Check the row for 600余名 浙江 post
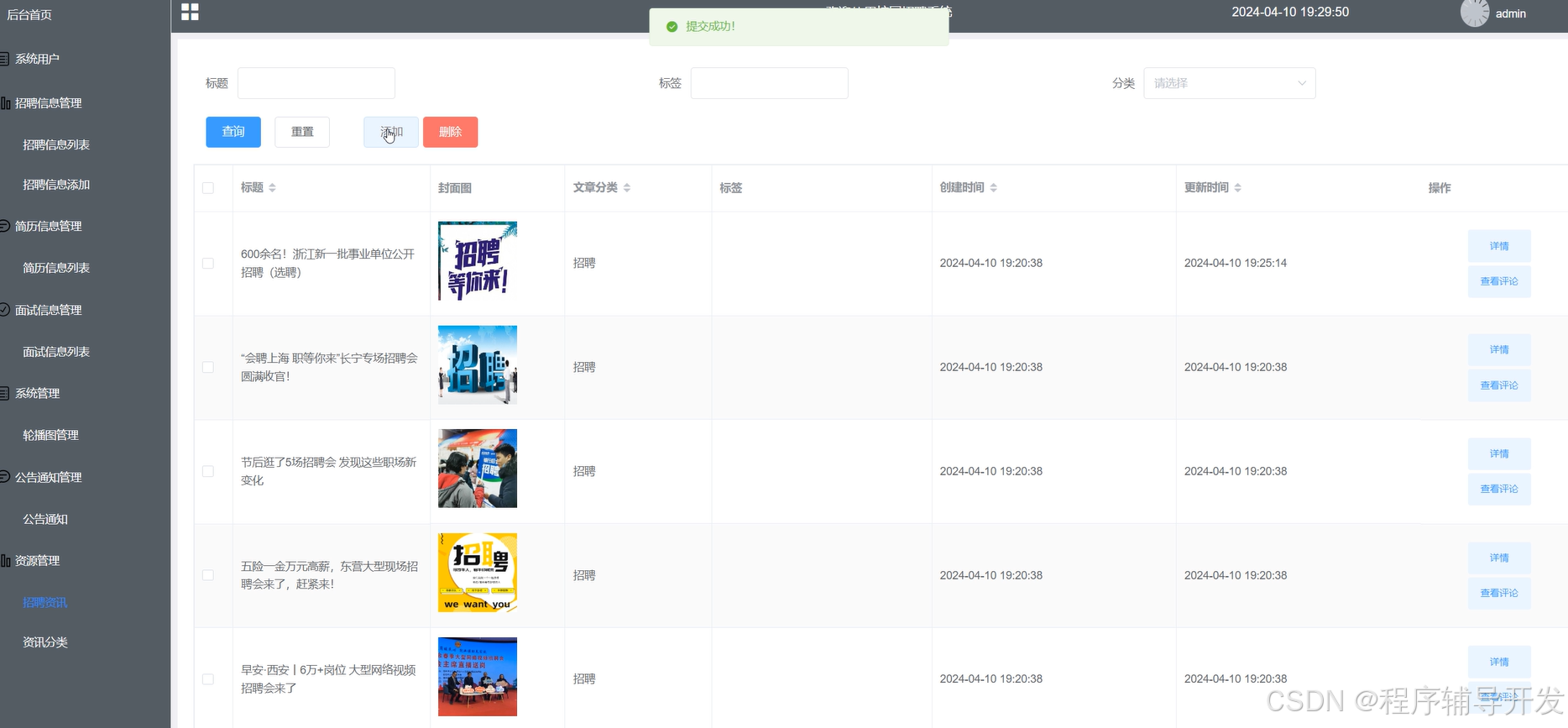1568x728 pixels. (x=208, y=264)
